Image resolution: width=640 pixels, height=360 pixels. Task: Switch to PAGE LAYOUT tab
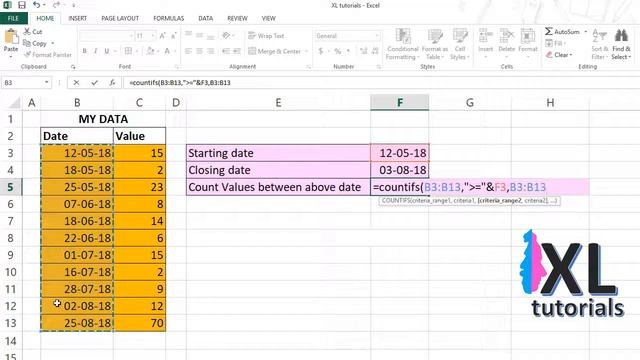120,18
